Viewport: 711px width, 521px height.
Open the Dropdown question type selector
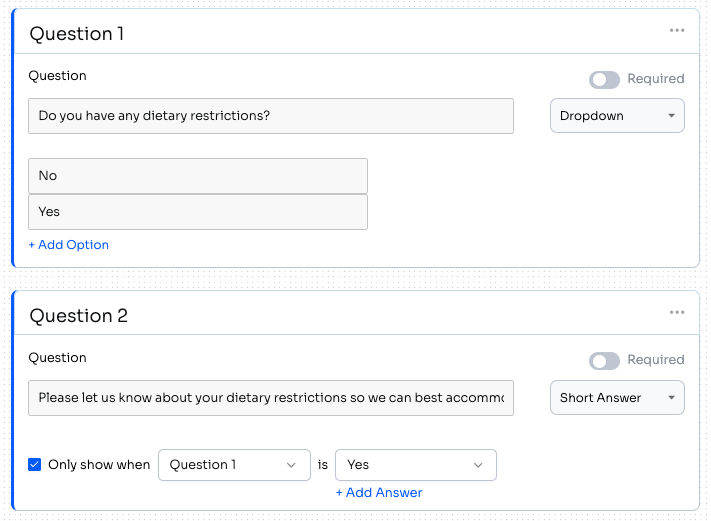point(617,116)
